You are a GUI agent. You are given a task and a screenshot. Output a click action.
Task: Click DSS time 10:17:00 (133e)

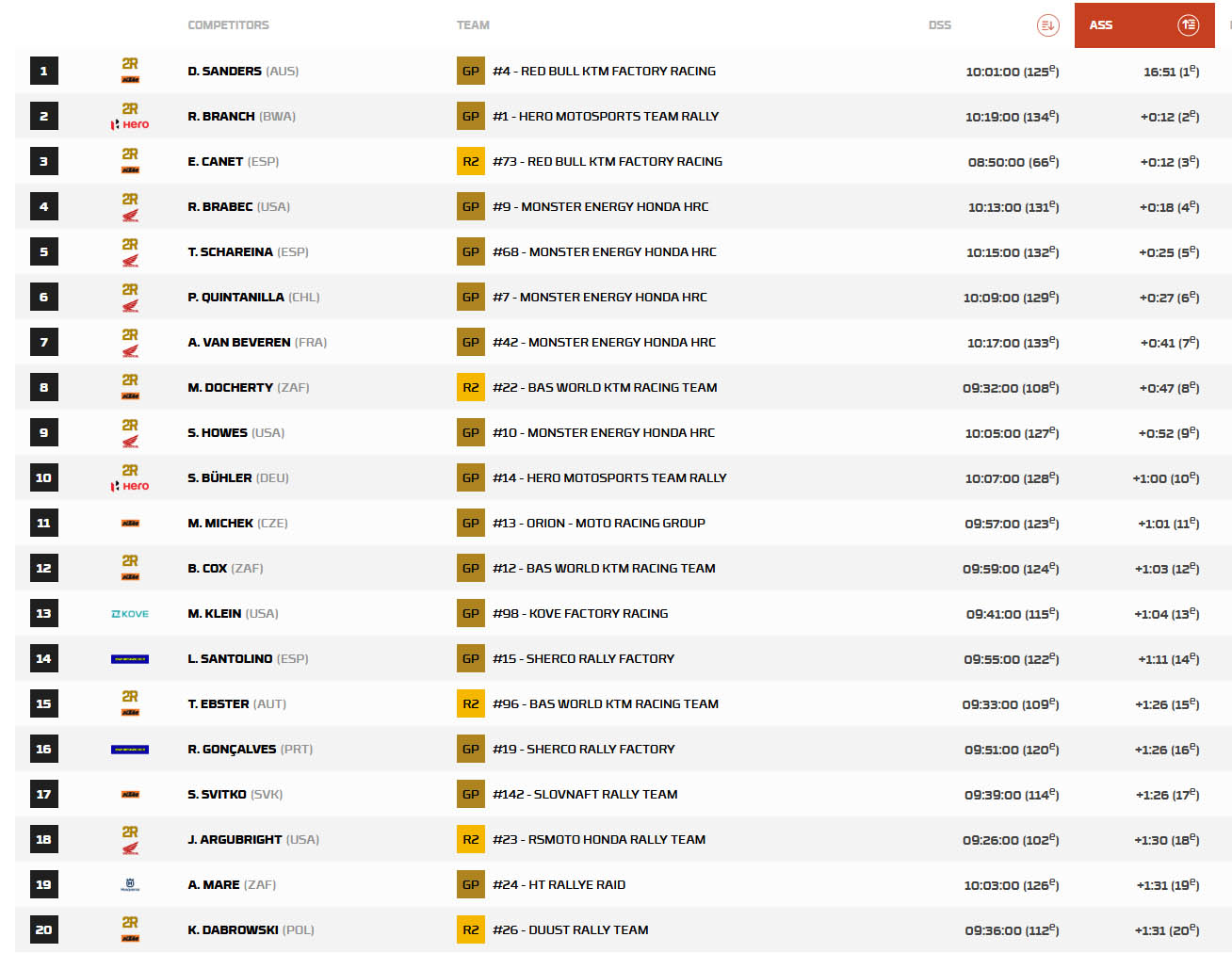(1013, 342)
